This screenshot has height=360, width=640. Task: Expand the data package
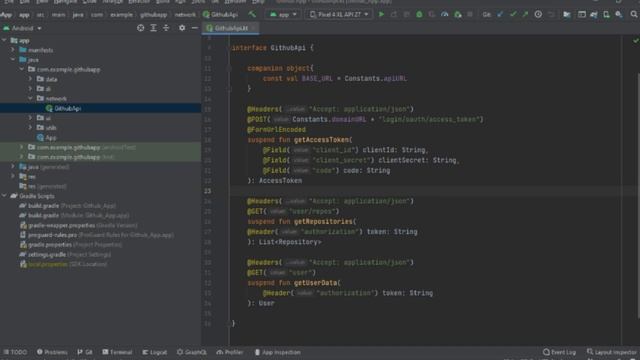(30, 79)
